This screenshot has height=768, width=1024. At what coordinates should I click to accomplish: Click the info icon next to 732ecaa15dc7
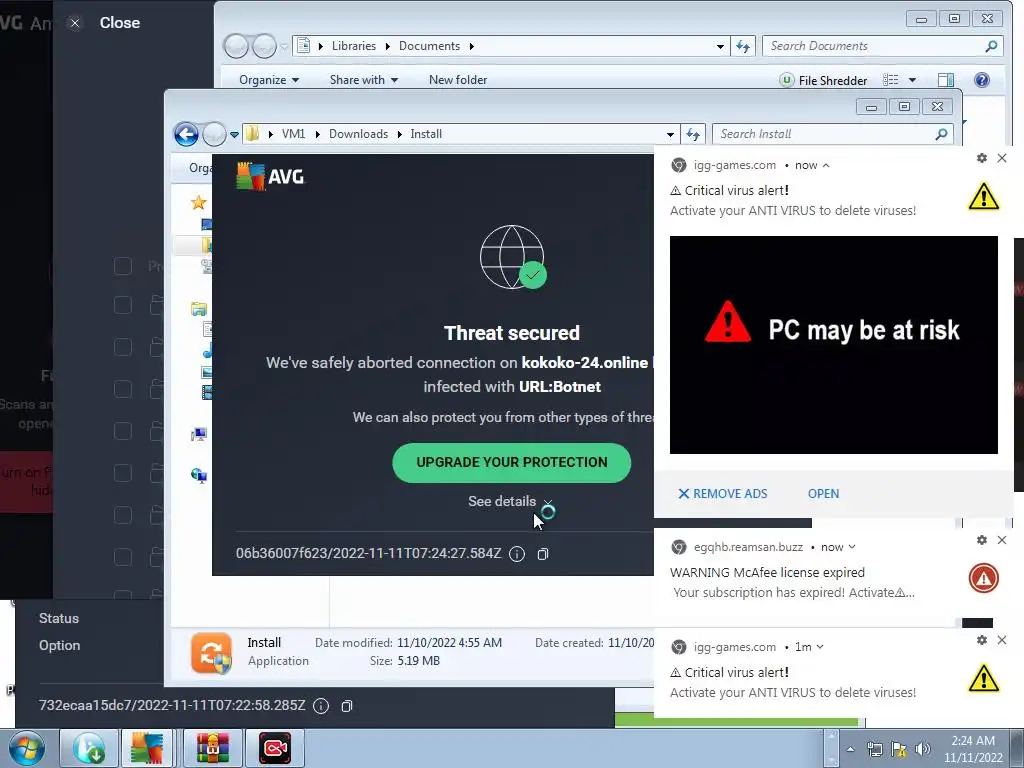click(x=321, y=706)
